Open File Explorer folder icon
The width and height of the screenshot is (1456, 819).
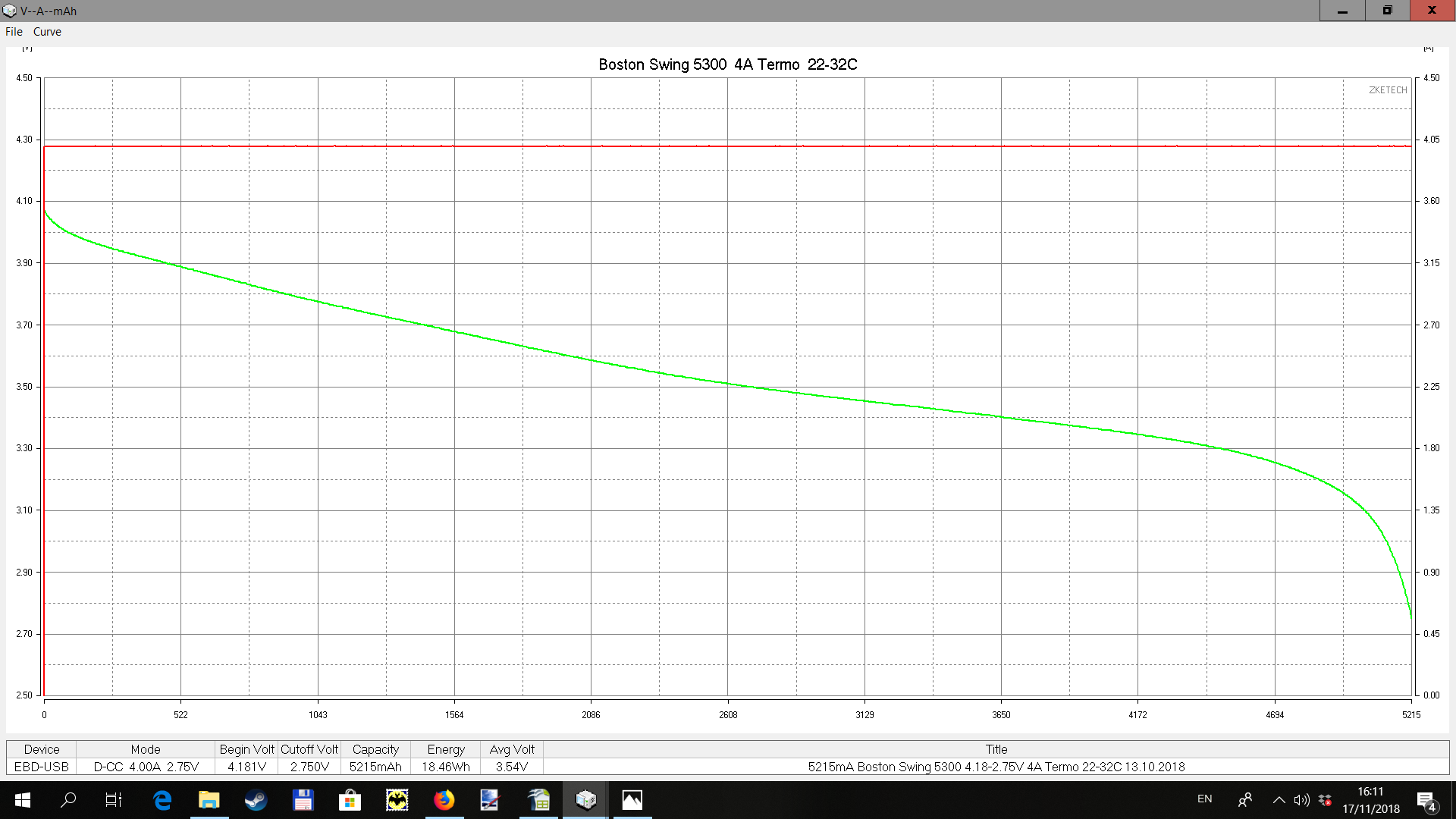pos(209,800)
